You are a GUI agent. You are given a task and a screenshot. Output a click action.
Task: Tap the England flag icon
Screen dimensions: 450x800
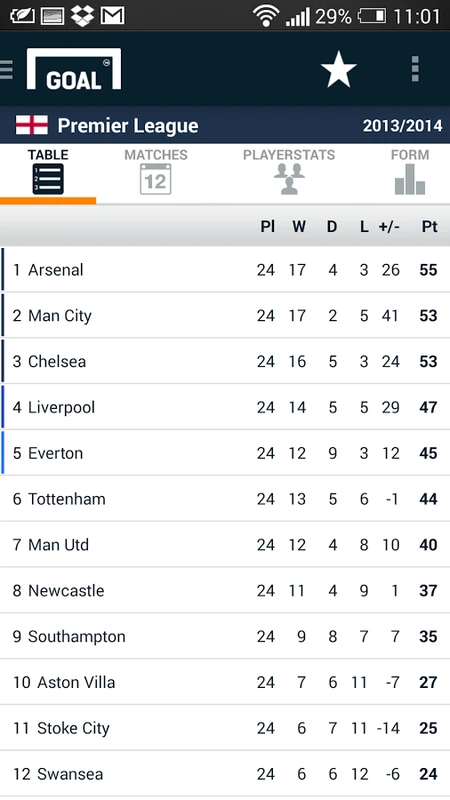click(32, 125)
